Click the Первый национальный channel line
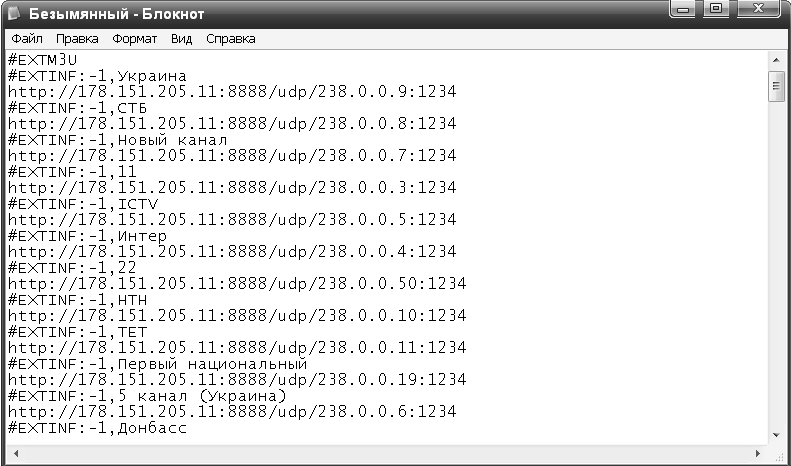Screen dimensions: 791x466 tap(158, 364)
